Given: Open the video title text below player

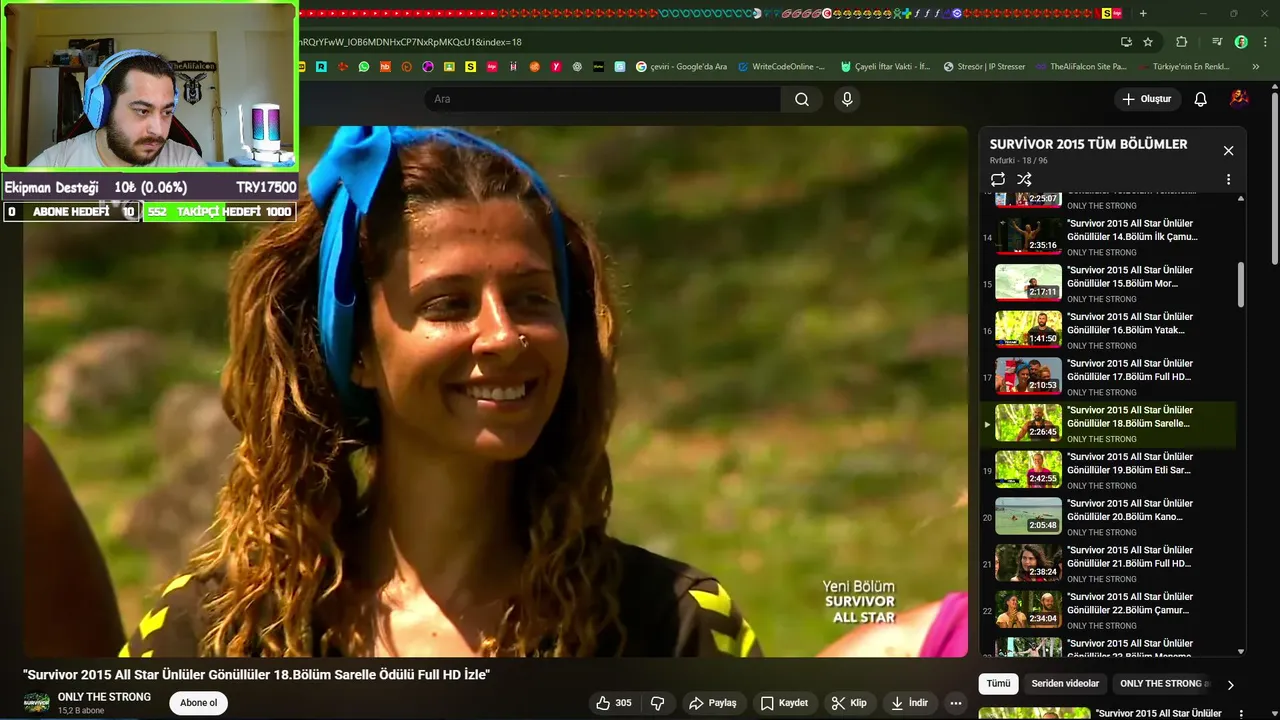Looking at the screenshot, I should 257,675.
